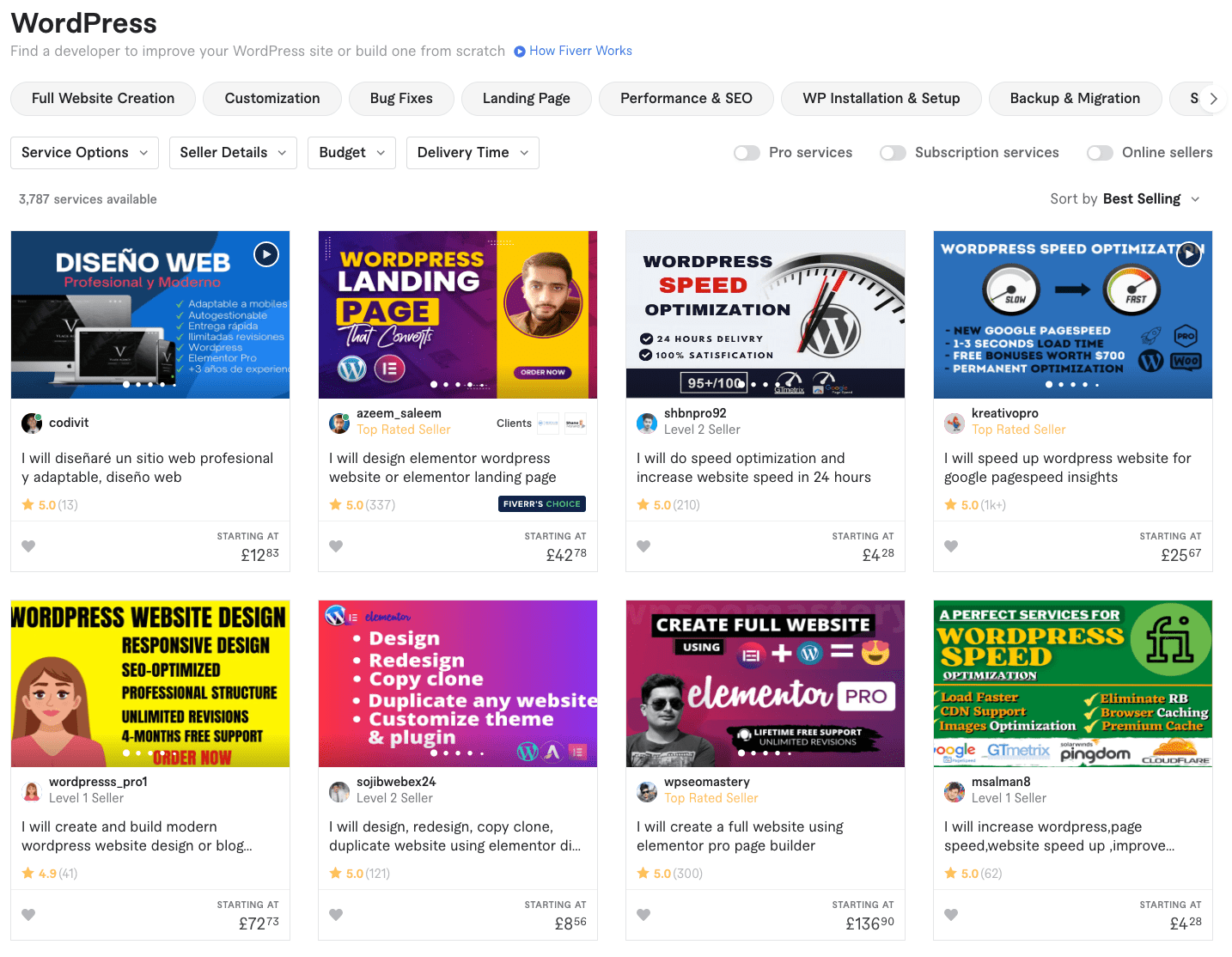
Task: Click the Top Rated Seller label under kreativopro
Action: (1018, 430)
